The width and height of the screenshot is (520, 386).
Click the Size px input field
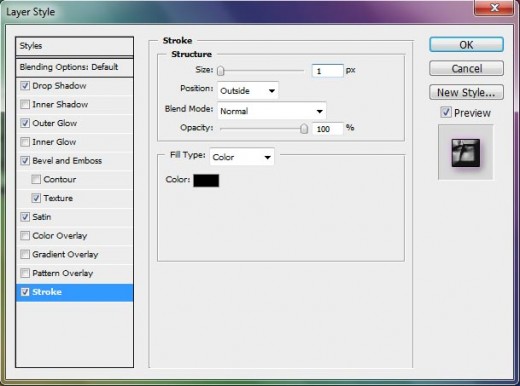(x=327, y=71)
